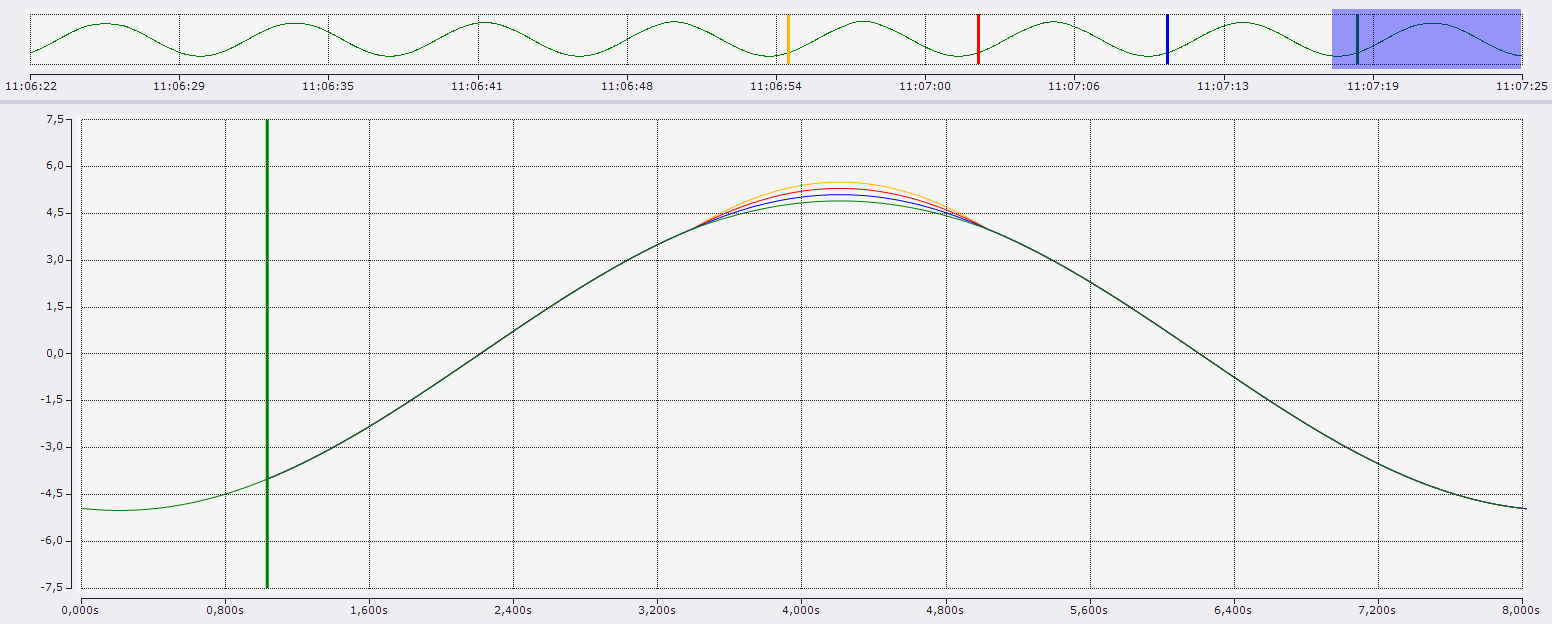The height and width of the screenshot is (624, 1552).
Task: Click the 6,0 y-axis label
Action: pyautogui.click(x=56, y=166)
